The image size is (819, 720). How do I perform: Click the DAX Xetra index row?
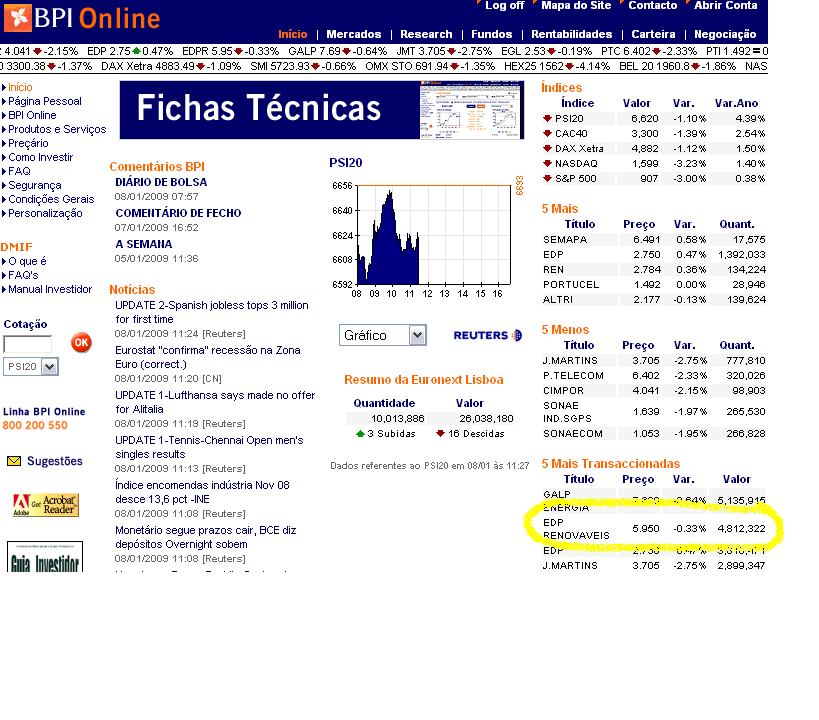(x=654, y=148)
